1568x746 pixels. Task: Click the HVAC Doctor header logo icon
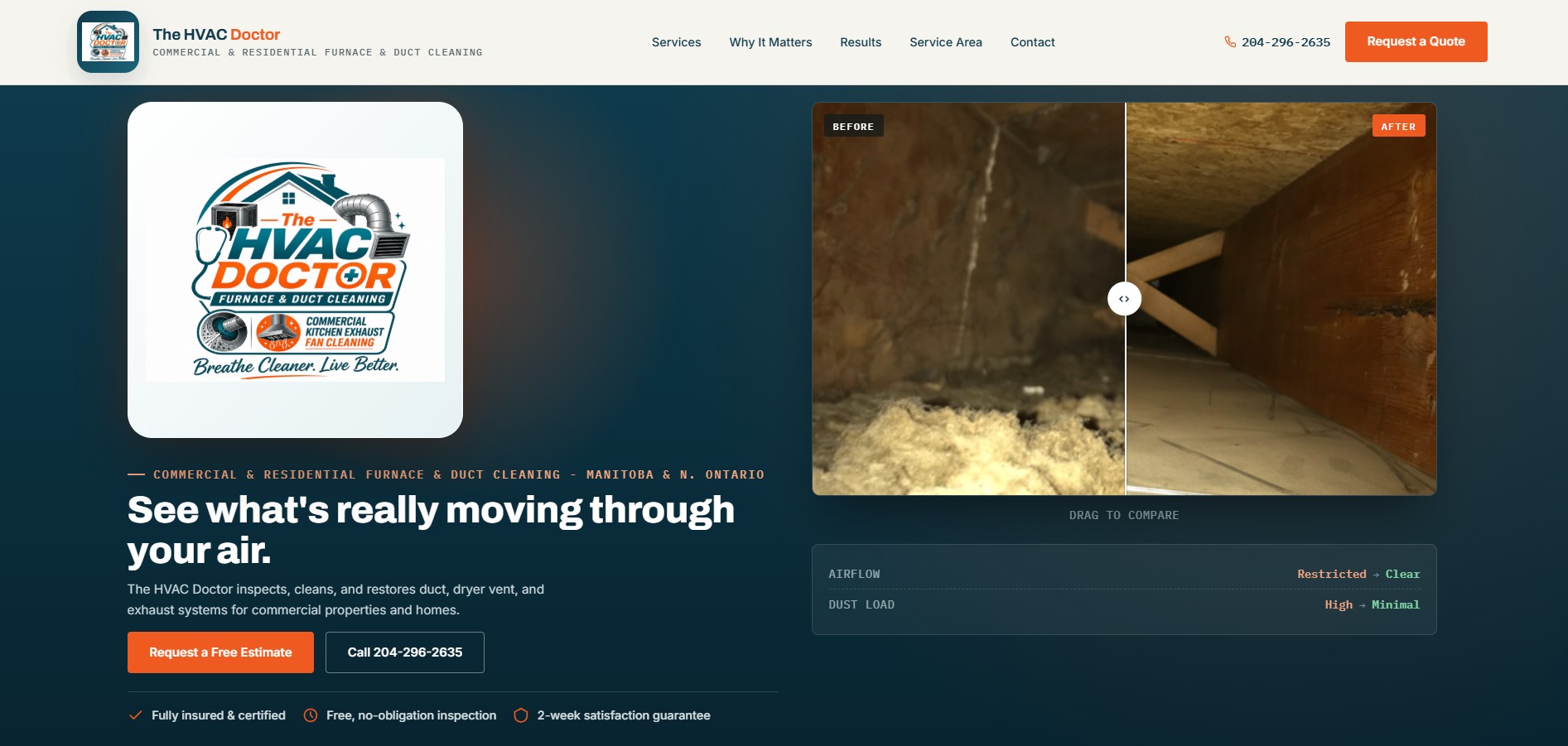[x=108, y=41]
